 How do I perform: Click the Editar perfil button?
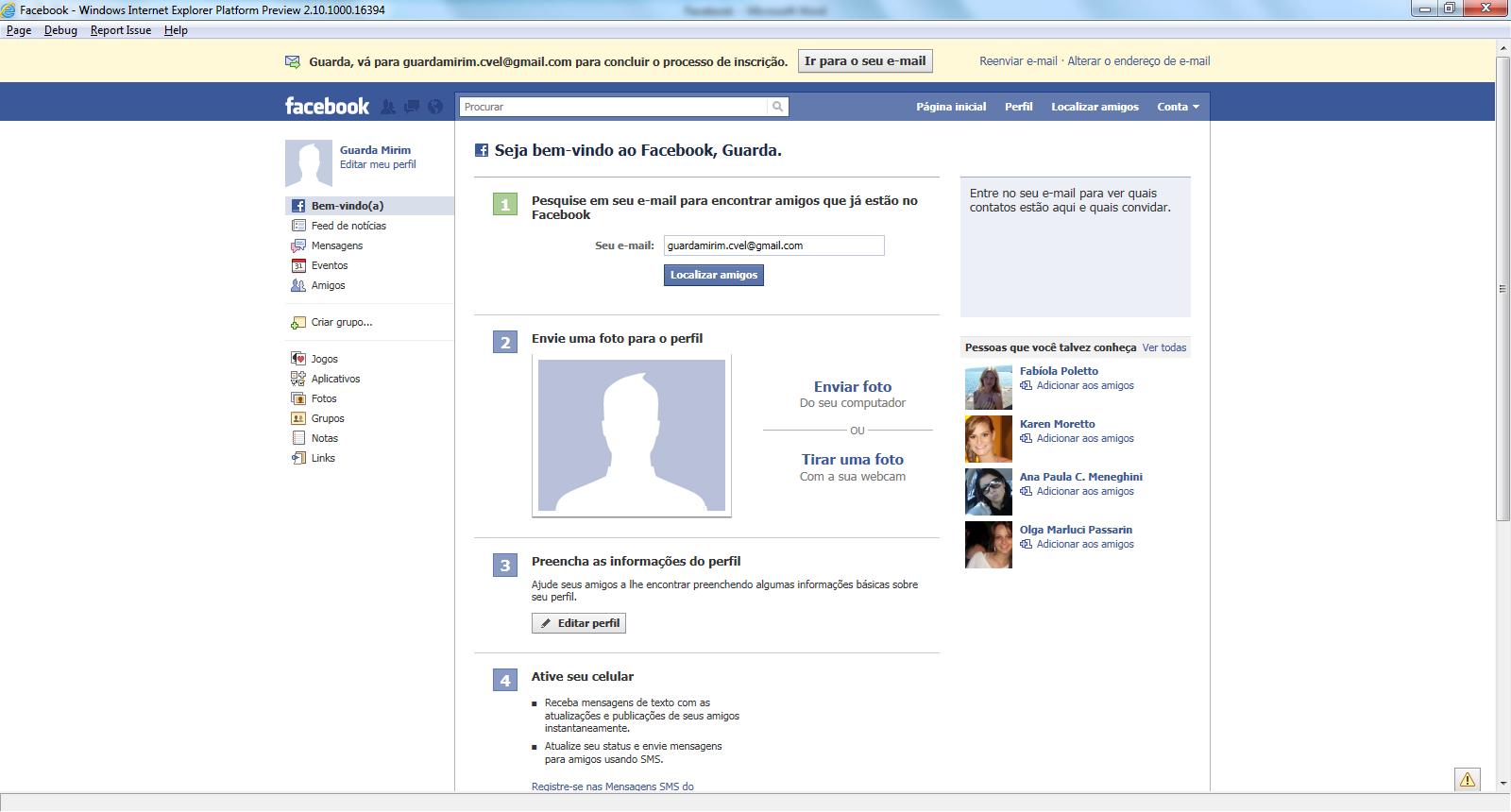pos(579,623)
